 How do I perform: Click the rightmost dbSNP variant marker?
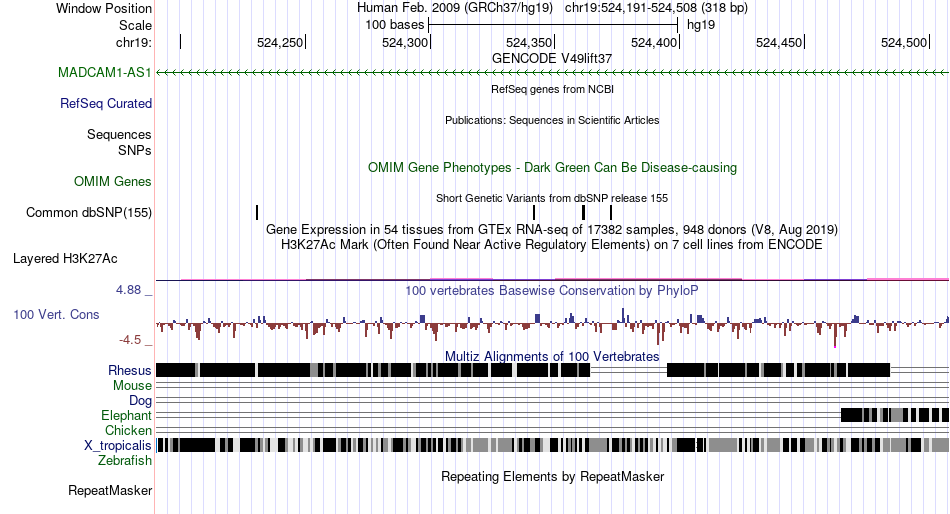coord(611,213)
